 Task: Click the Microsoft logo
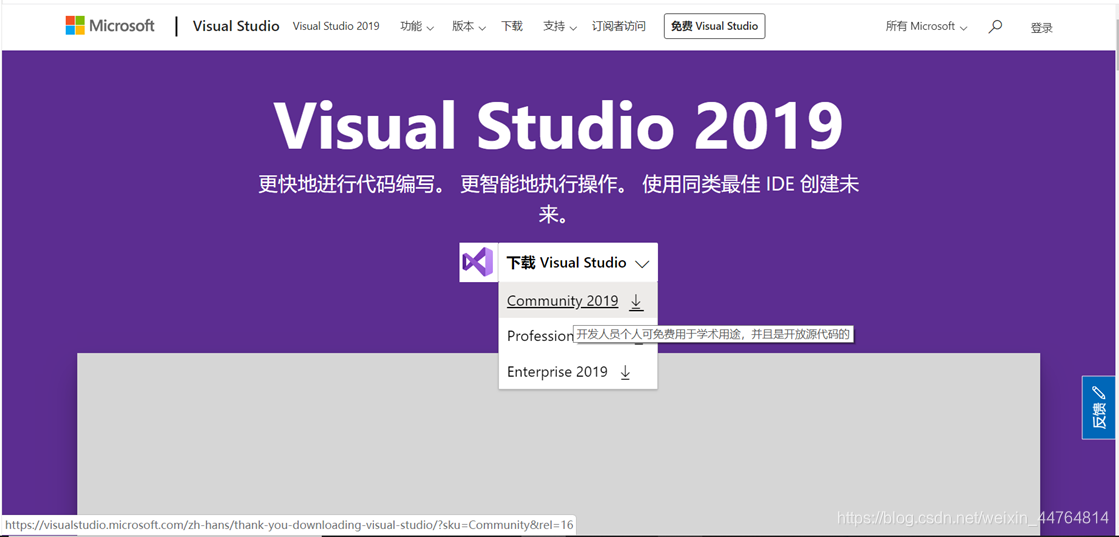coord(110,26)
